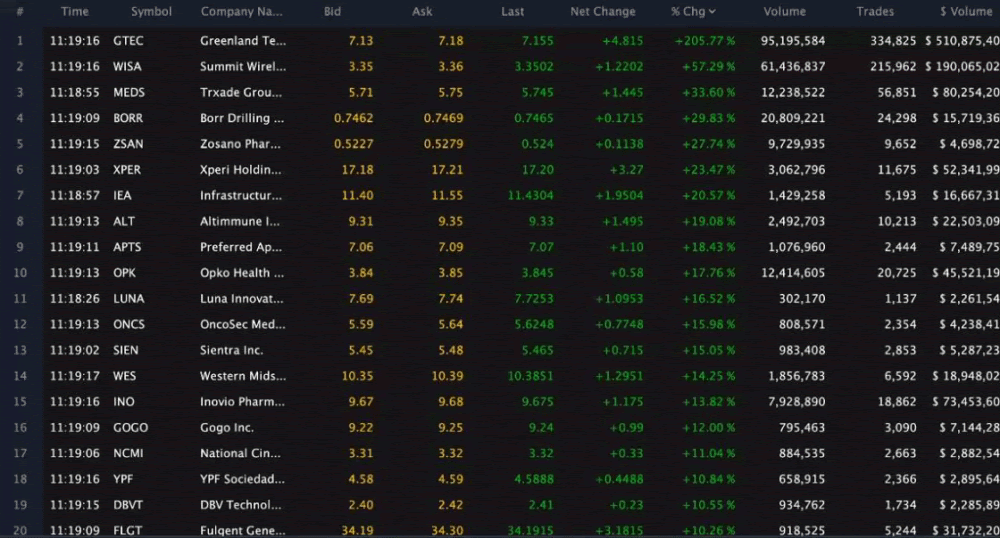
Task: Click company name Gogo Inc.
Action: point(226,428)
